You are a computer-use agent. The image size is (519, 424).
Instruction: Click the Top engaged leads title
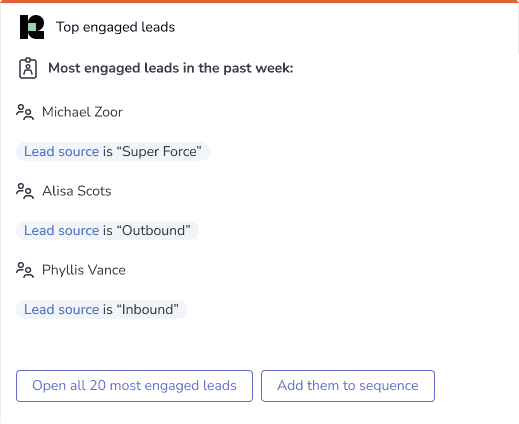point(115,27)
